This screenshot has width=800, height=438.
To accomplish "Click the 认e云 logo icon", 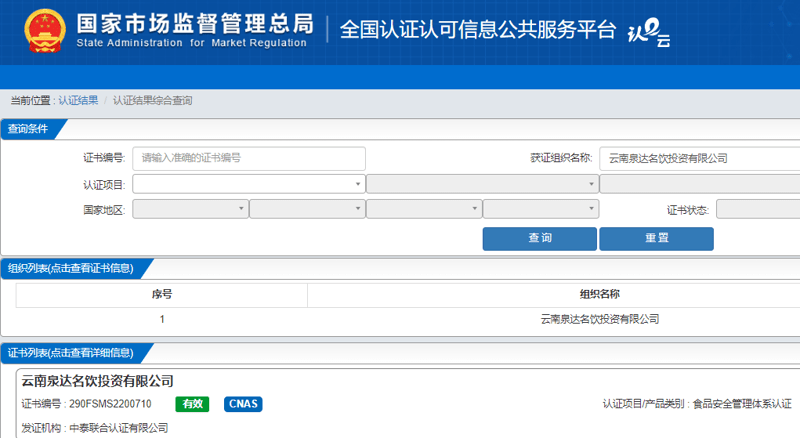I will pos(648,33).
